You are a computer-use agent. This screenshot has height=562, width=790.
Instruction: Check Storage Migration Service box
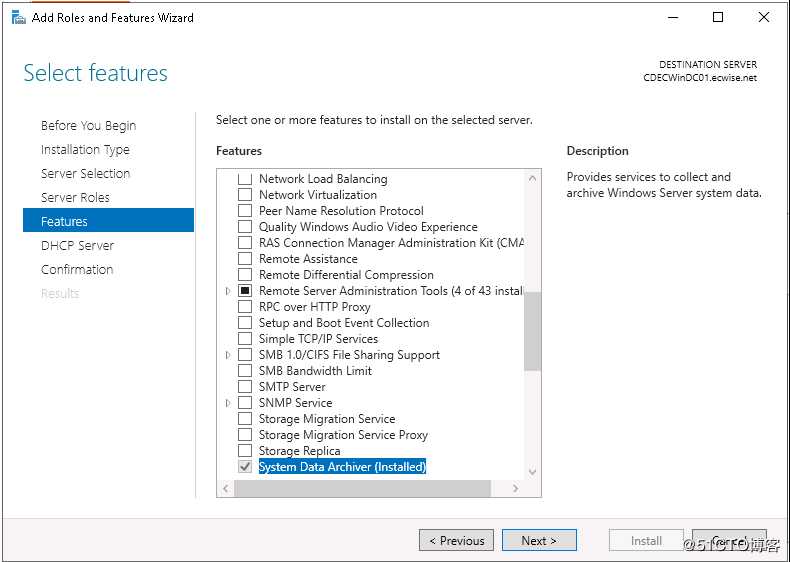coord(245,419)
